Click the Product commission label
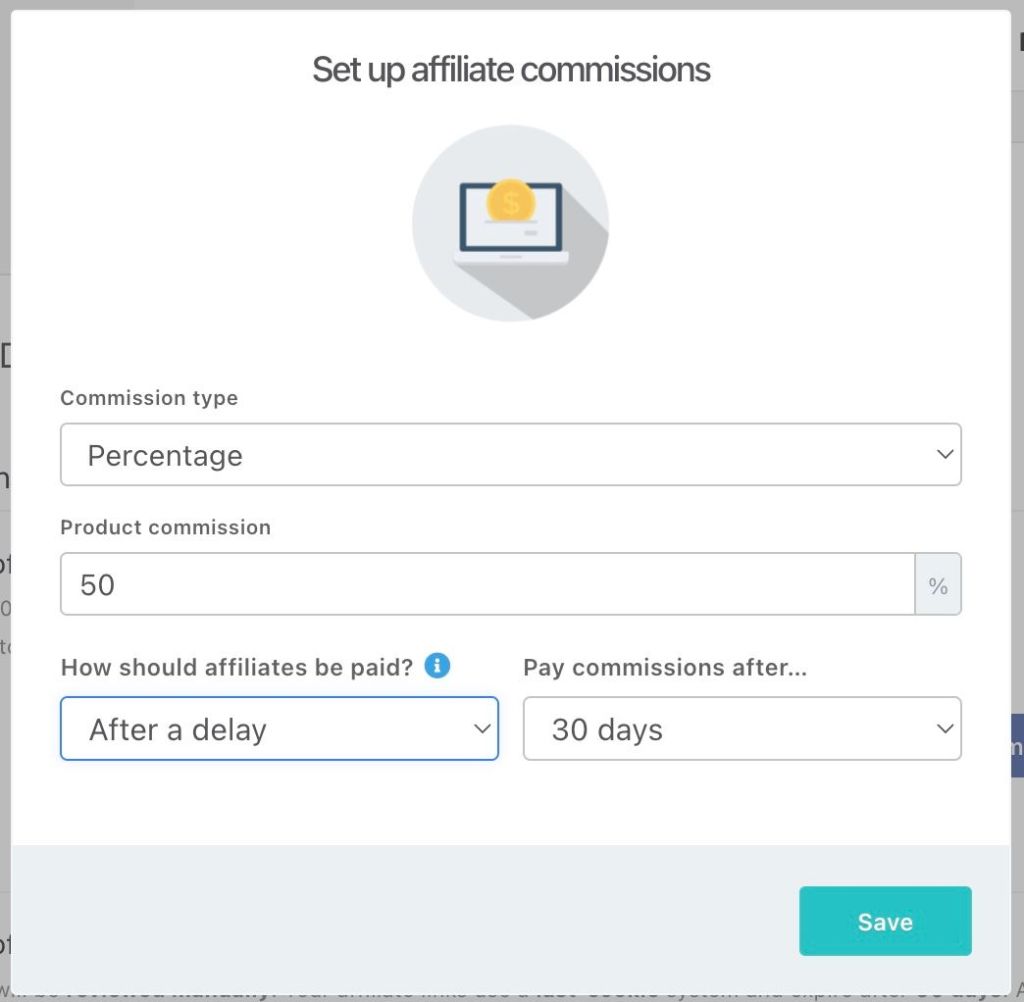This screenshot has height=1002, width=1024. (165, 527)
